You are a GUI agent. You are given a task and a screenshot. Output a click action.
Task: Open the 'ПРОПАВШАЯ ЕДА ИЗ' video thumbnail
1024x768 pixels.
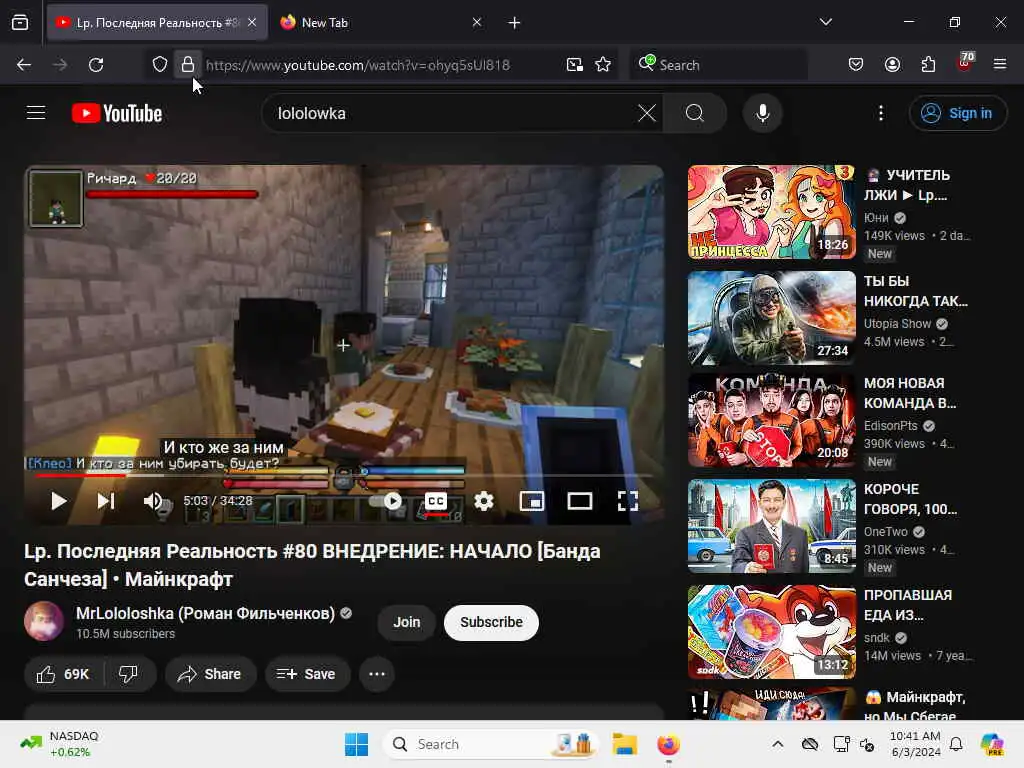(x=771, y=632)
